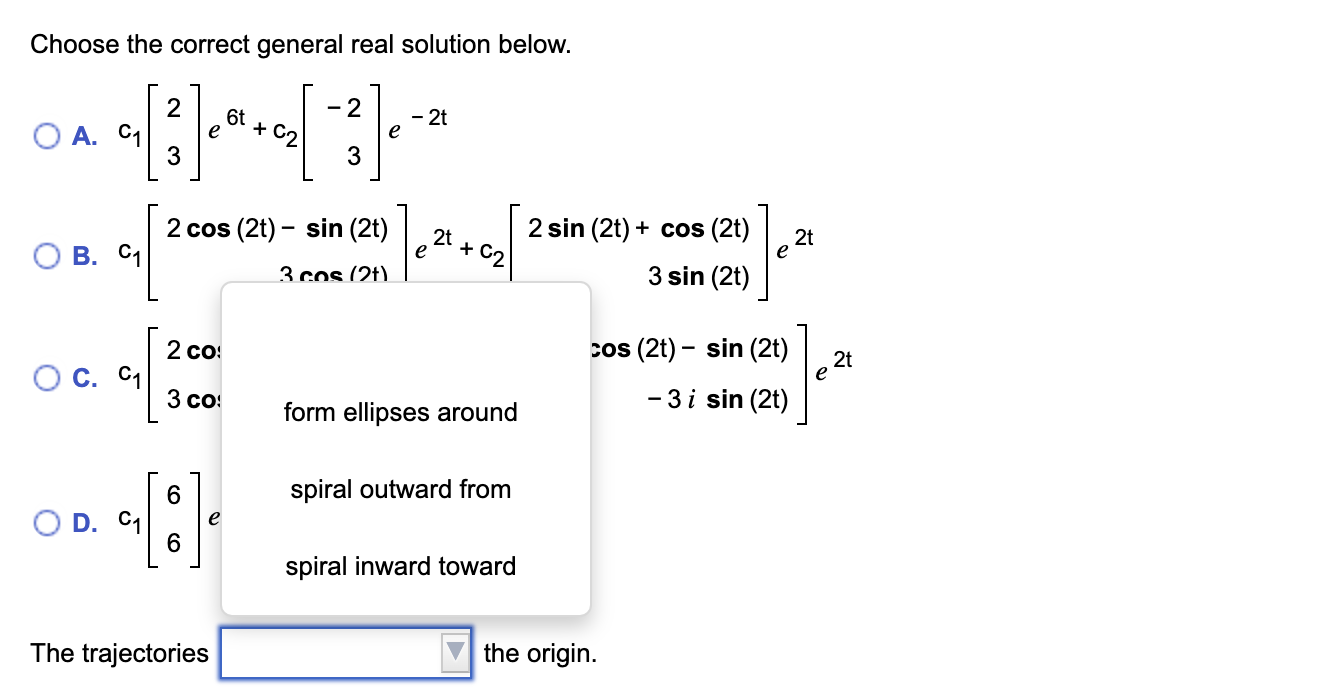1334x698 pixels.
Task: Select answer choice A radio button
Action: click(46, 133)
